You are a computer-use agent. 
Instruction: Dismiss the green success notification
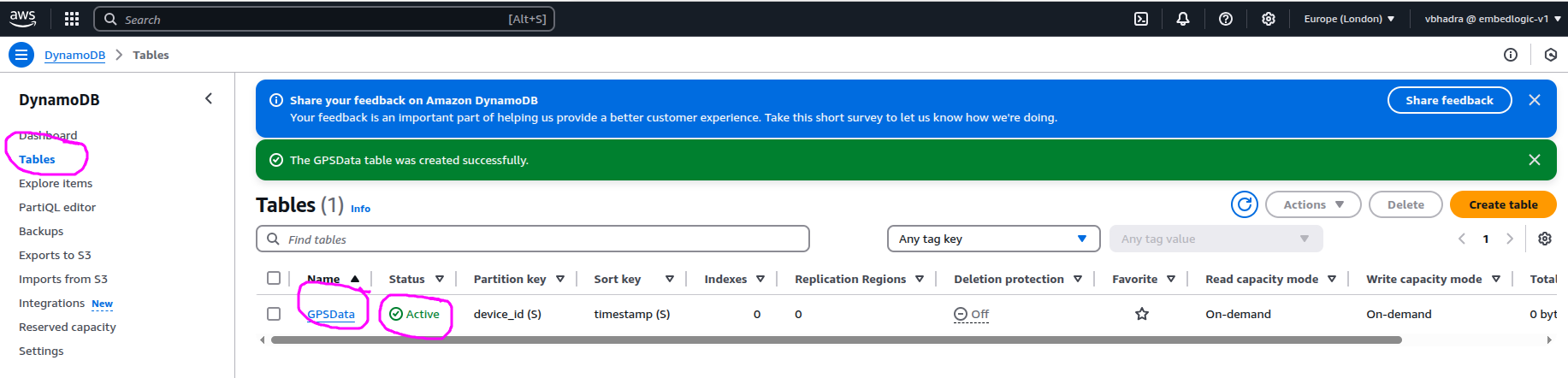tap(1535, 160)
